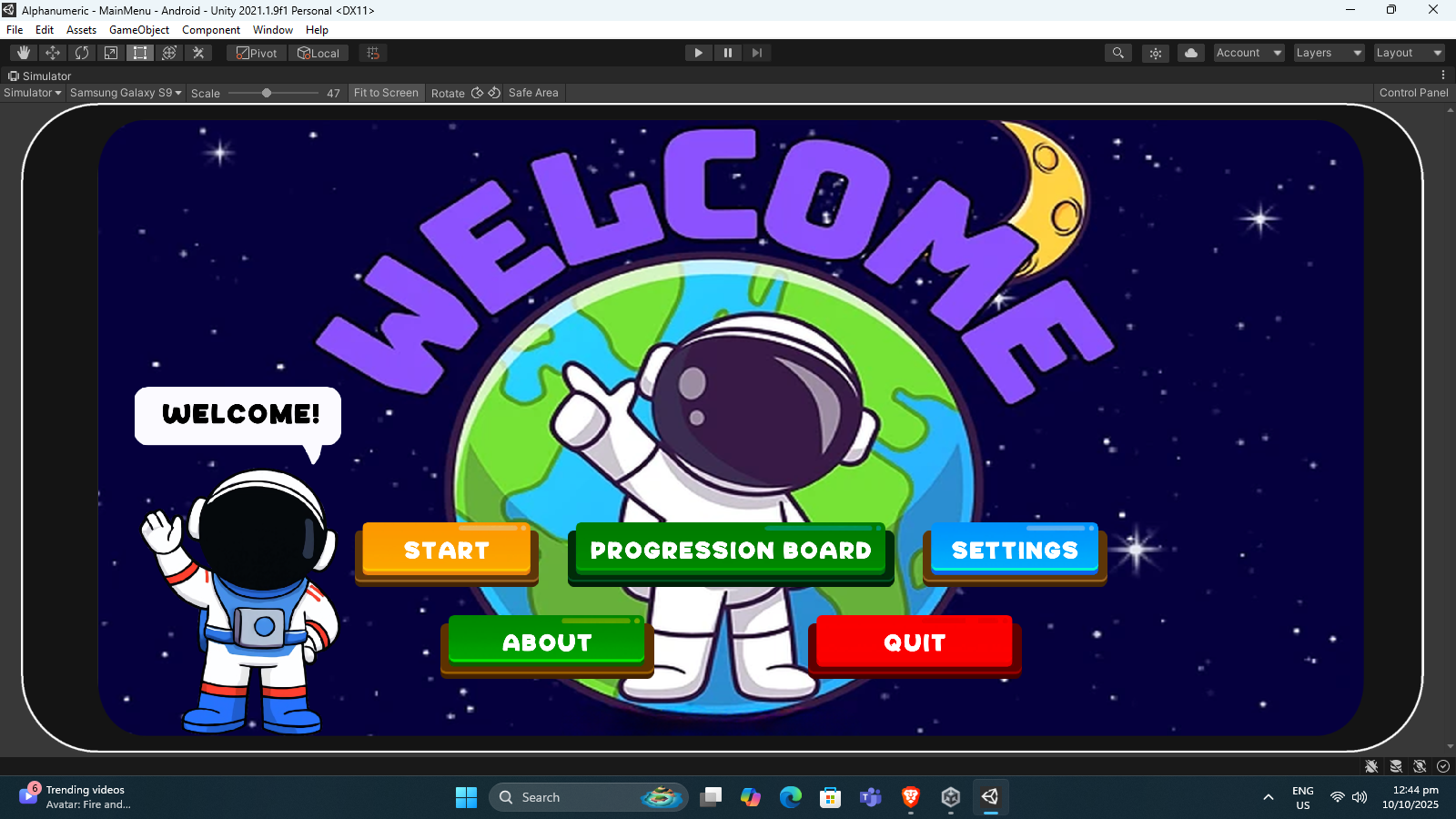Click the toolbar search magnifier icon
This screenshot has width=1456, height=819.
1118,53
